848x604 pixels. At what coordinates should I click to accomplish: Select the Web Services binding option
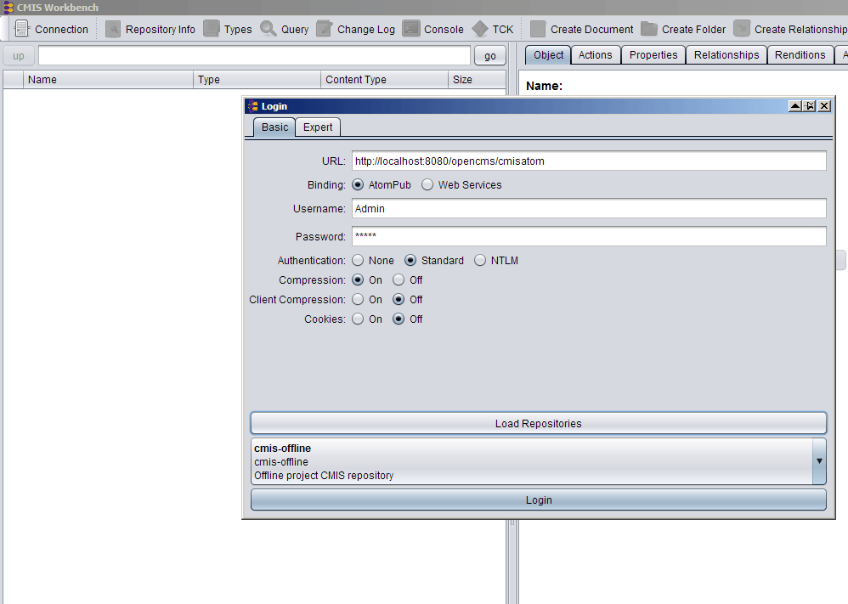pyautogui.click(x=428, y=185)
